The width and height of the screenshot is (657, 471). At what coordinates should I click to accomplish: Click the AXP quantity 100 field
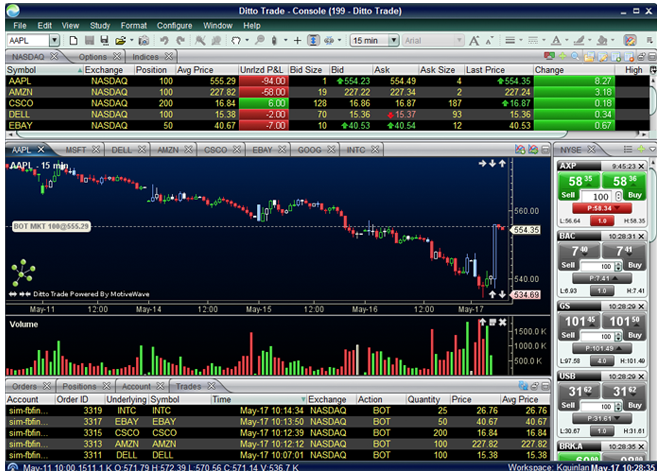tap(598, 196)
